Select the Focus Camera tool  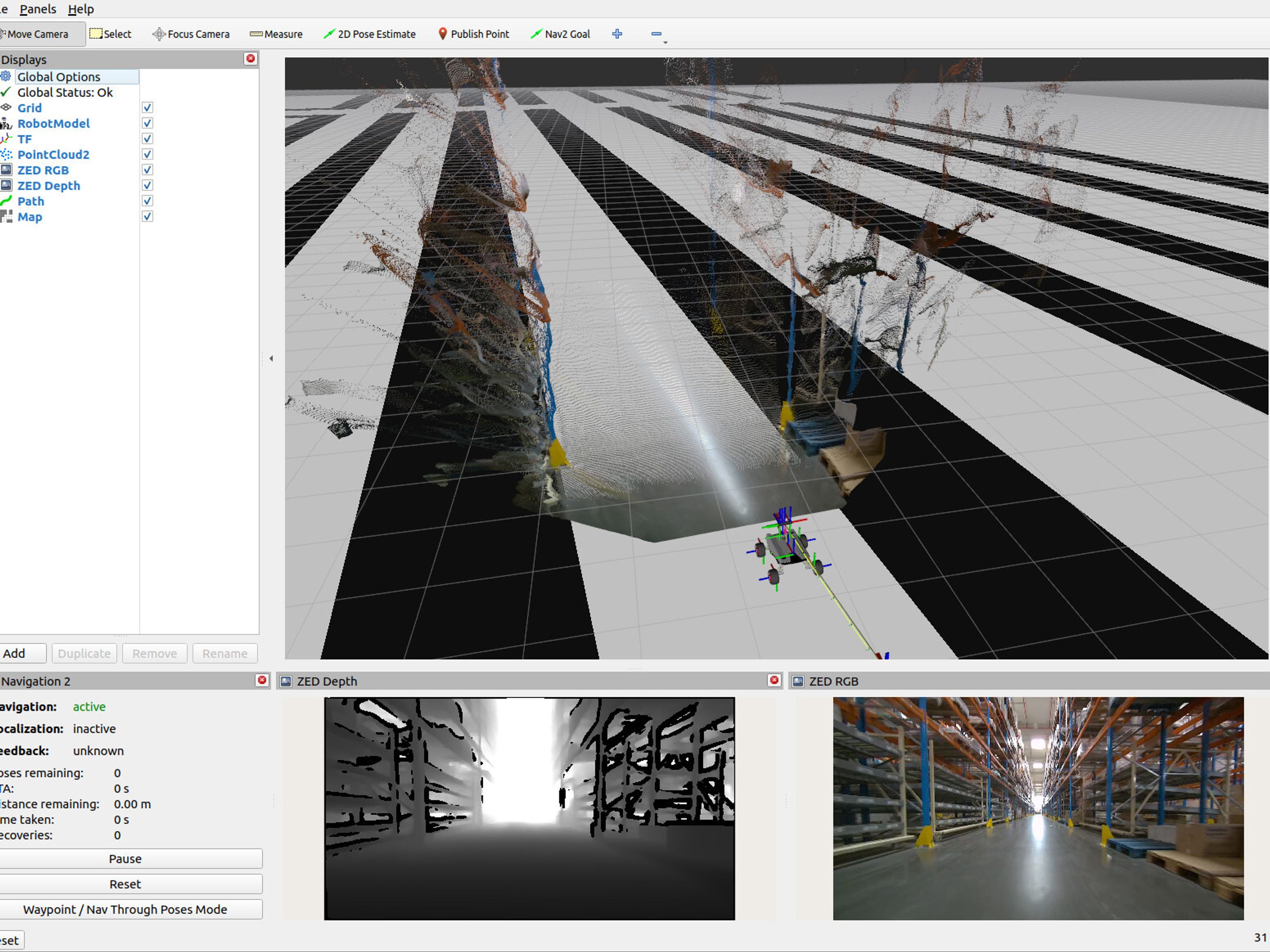190,34
